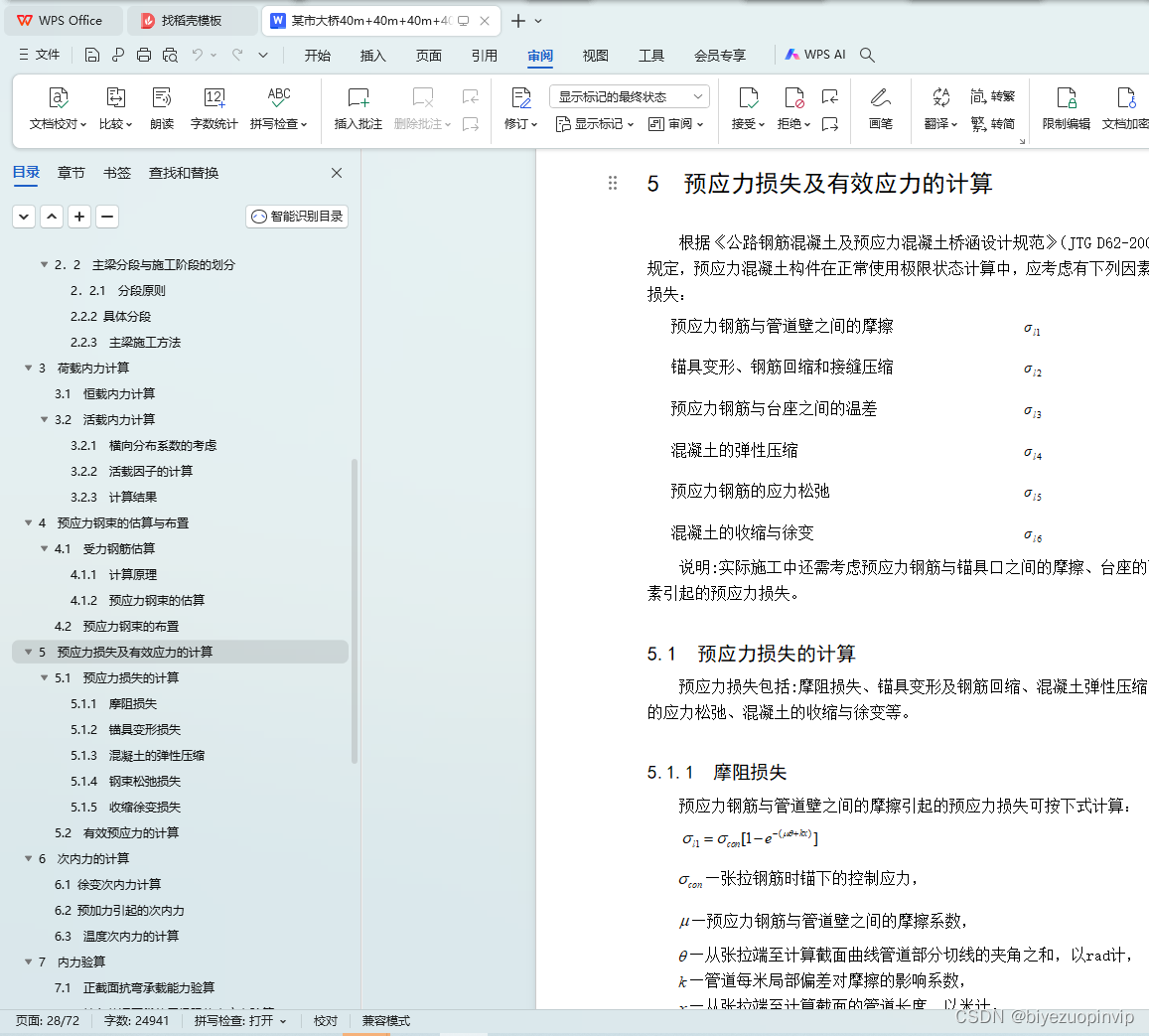The image size is (1149, 1036).
Task: Collapse the 3 荷载内力计算 outline node
Action: (x=29, y=368)
